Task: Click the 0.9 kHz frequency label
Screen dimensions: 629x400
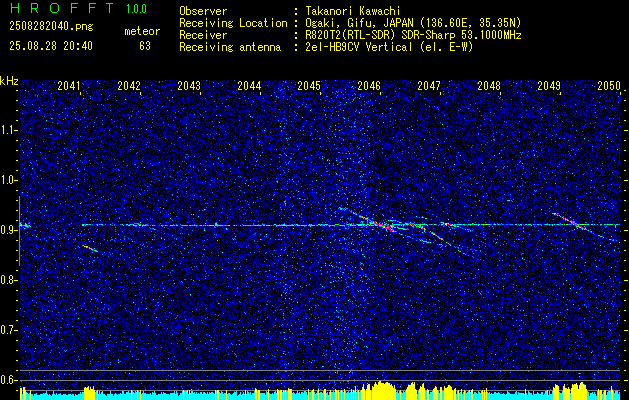Action: (8, 230)
